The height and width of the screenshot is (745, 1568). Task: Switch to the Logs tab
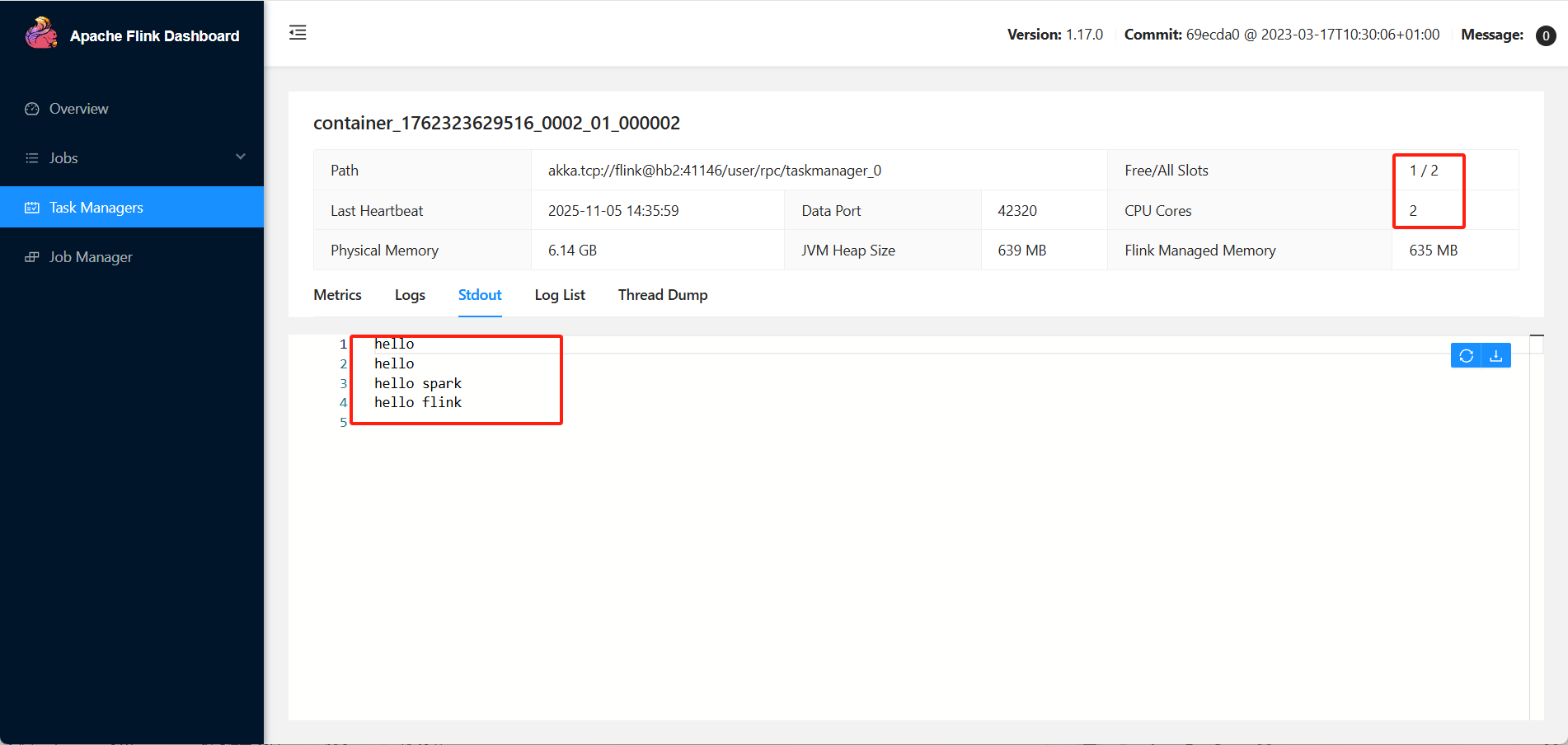click(x=410, y=295)
